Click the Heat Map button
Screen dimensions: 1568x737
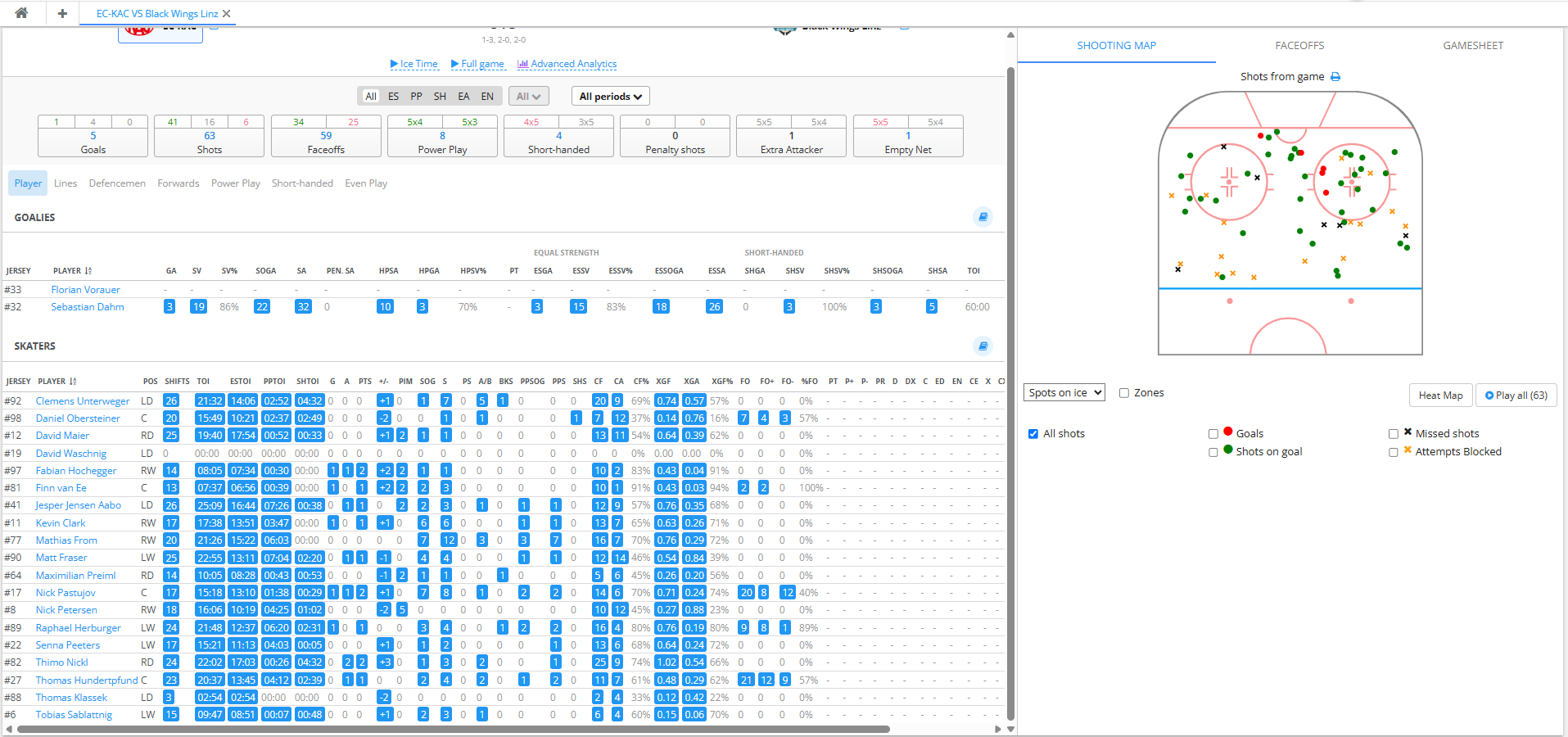pos(1440,396)
